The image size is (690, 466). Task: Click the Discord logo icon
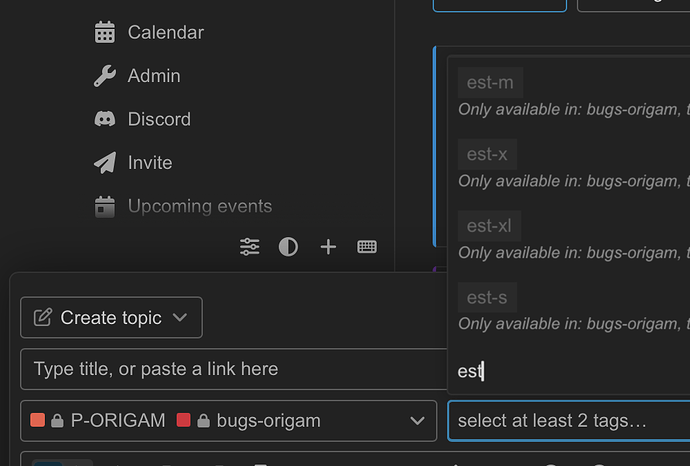105,119
